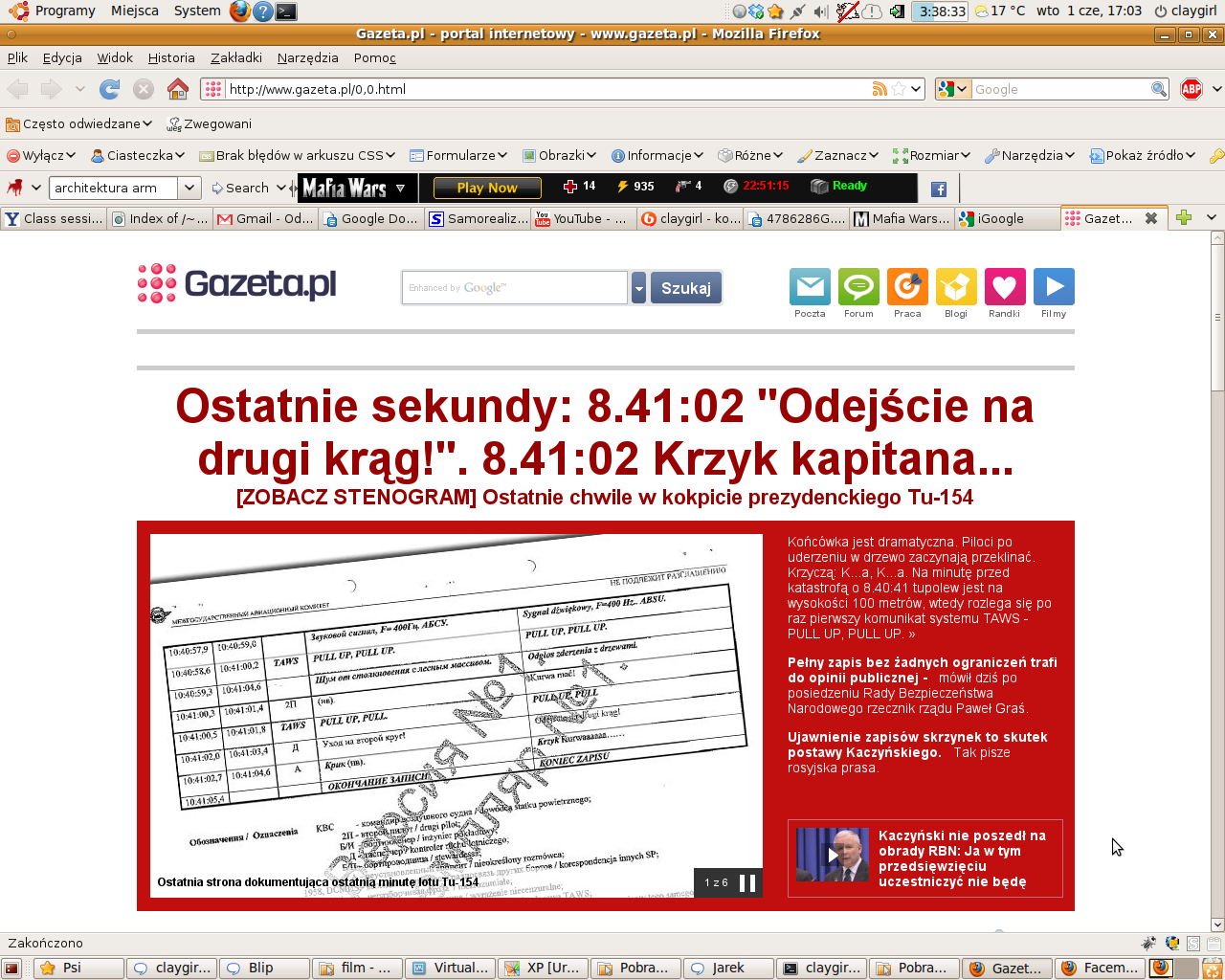Click the Mafia Wars logo in toolbar
This screenshot has width=1225, height=980.
(345, 188)
